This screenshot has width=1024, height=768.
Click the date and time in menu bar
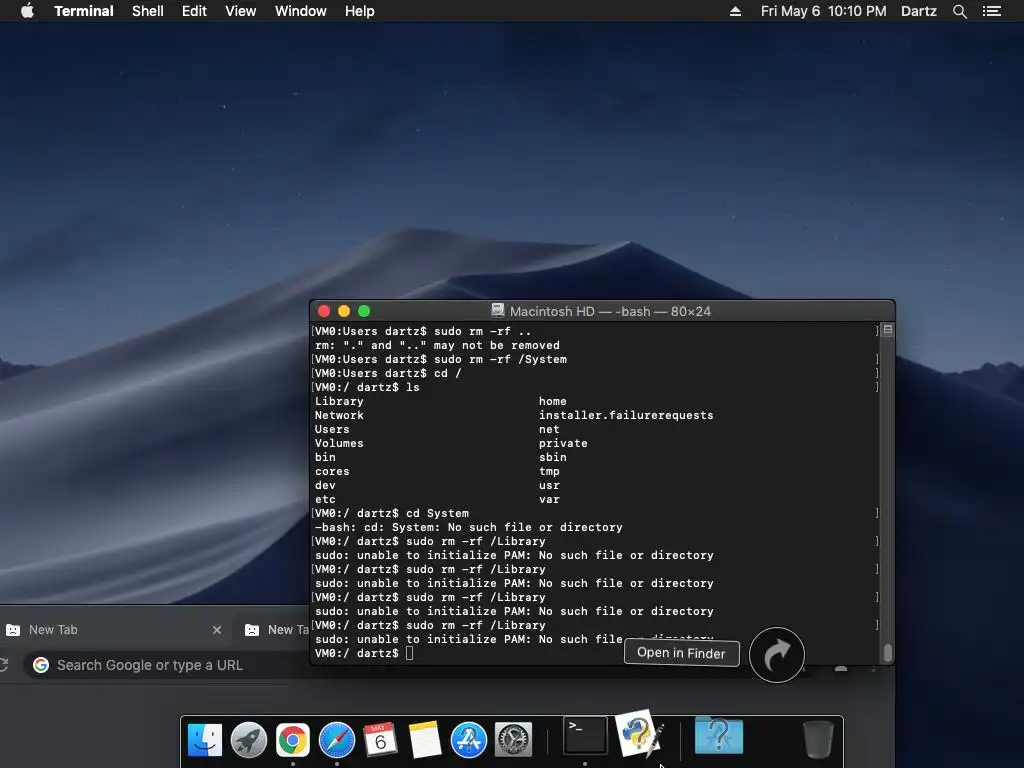824,11
